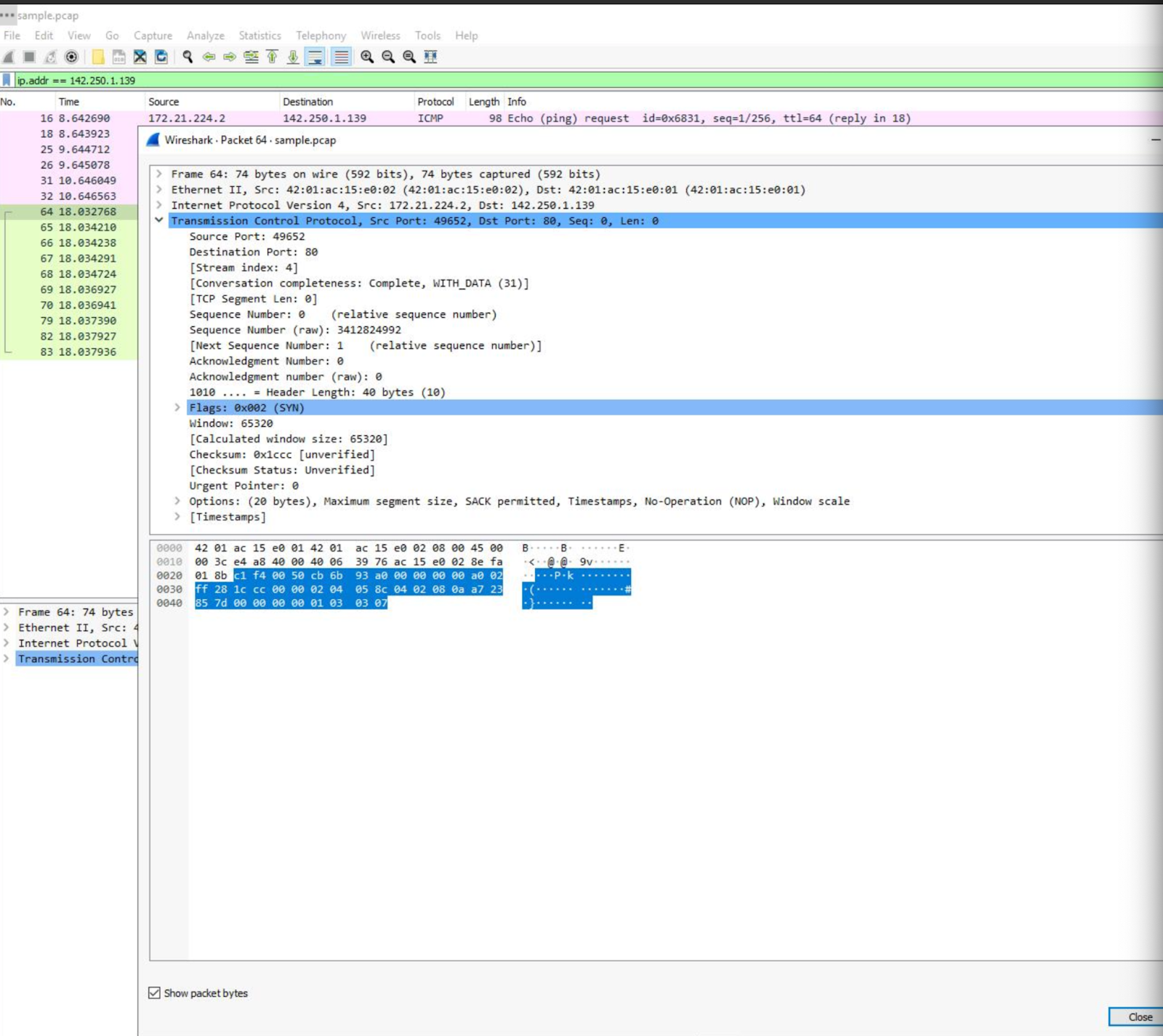The image size is (1163, 1036).
Task: Open the Telephony menu
Action: click(x=321, y=36)
